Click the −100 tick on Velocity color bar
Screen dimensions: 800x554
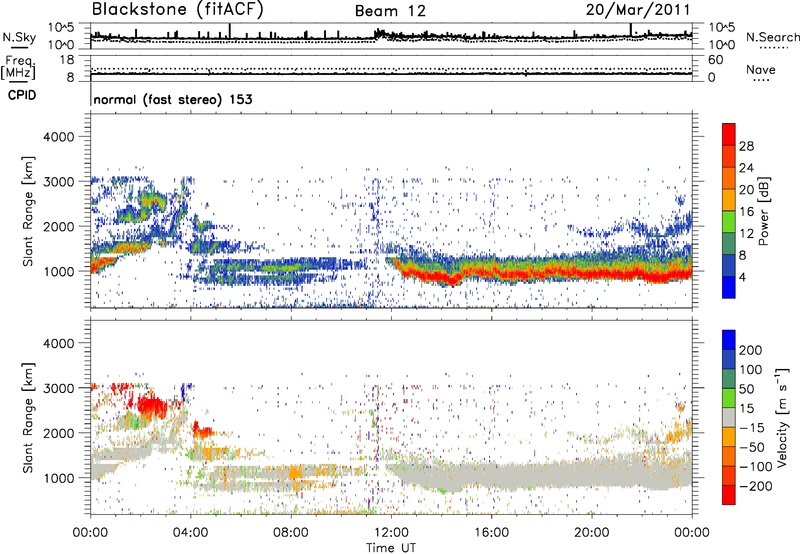pos(756,466)
